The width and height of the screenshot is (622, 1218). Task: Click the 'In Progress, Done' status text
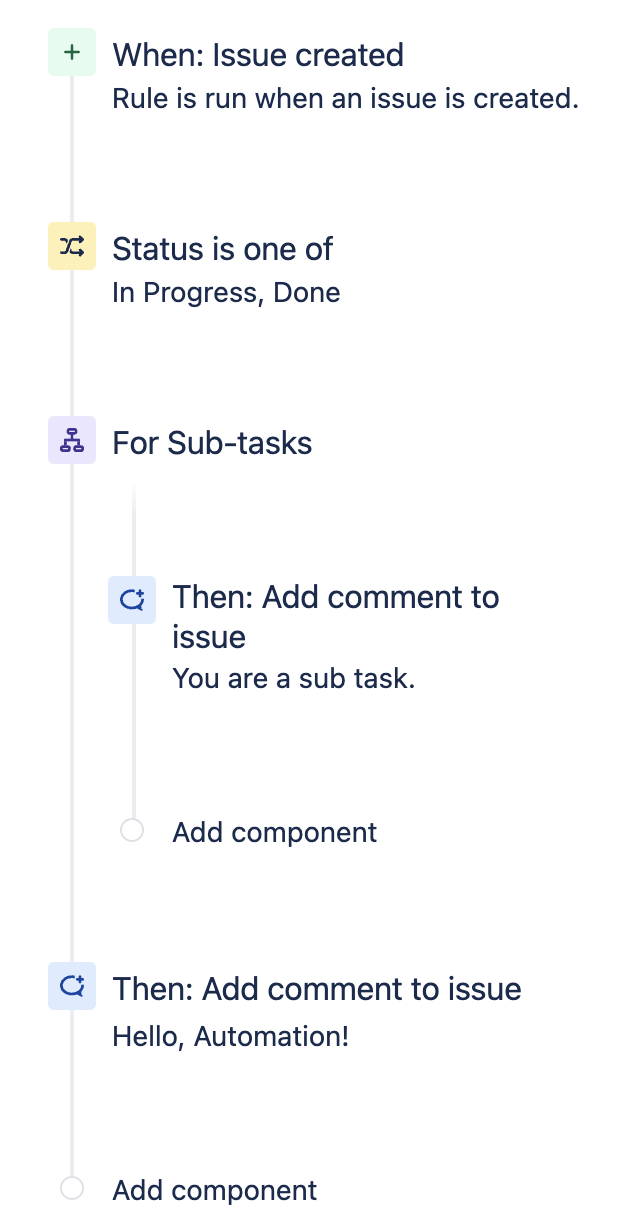(x=226, y=293)
